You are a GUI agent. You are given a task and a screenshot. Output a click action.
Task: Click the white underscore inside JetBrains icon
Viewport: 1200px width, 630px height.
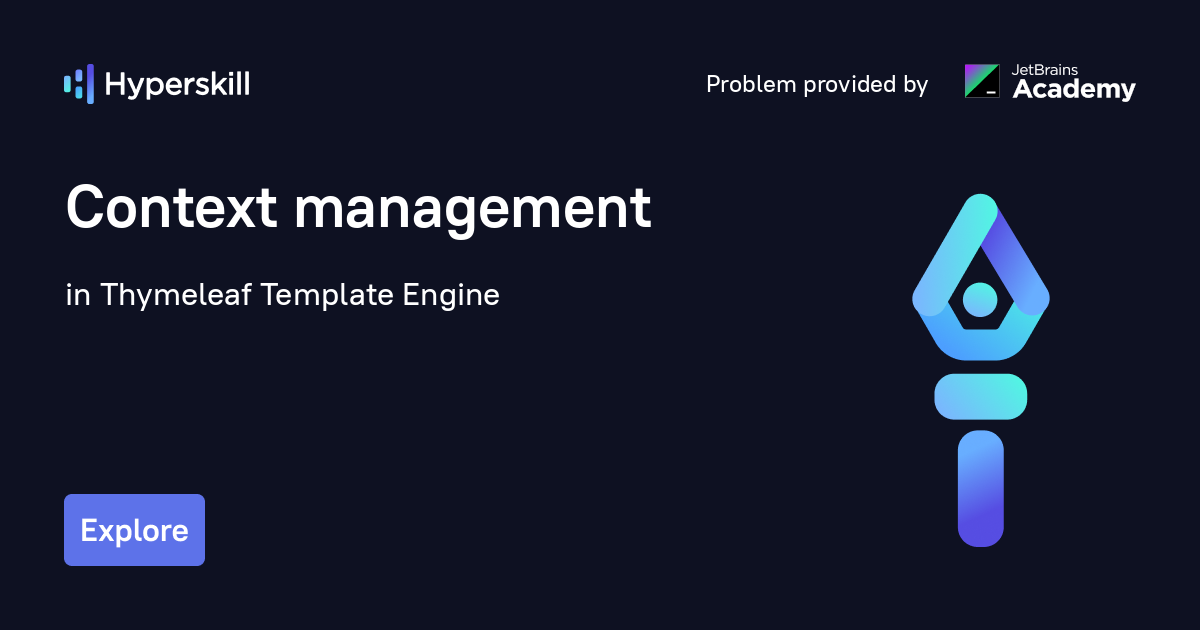991,92
